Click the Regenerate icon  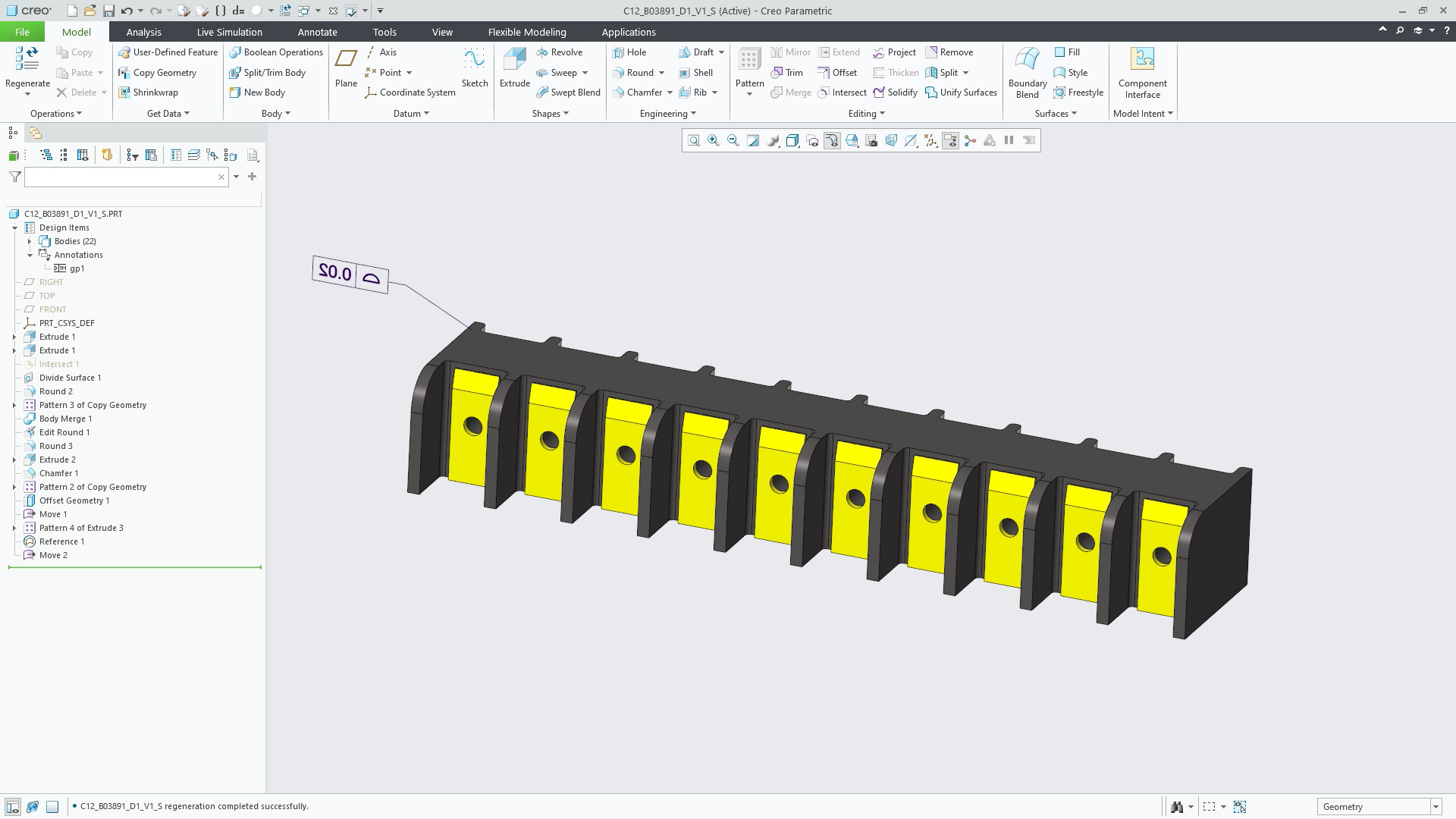(x=27, y=59)
